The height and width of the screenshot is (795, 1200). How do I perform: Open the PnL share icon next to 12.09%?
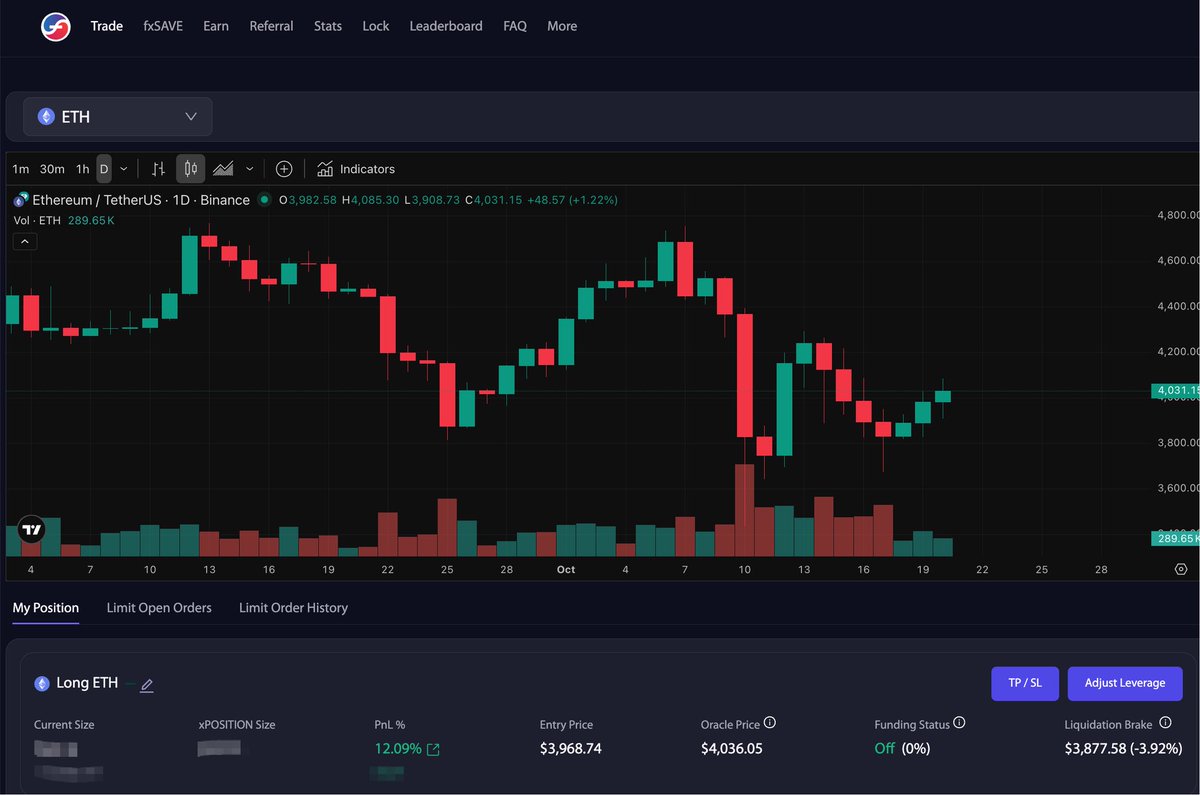point(433,749)
